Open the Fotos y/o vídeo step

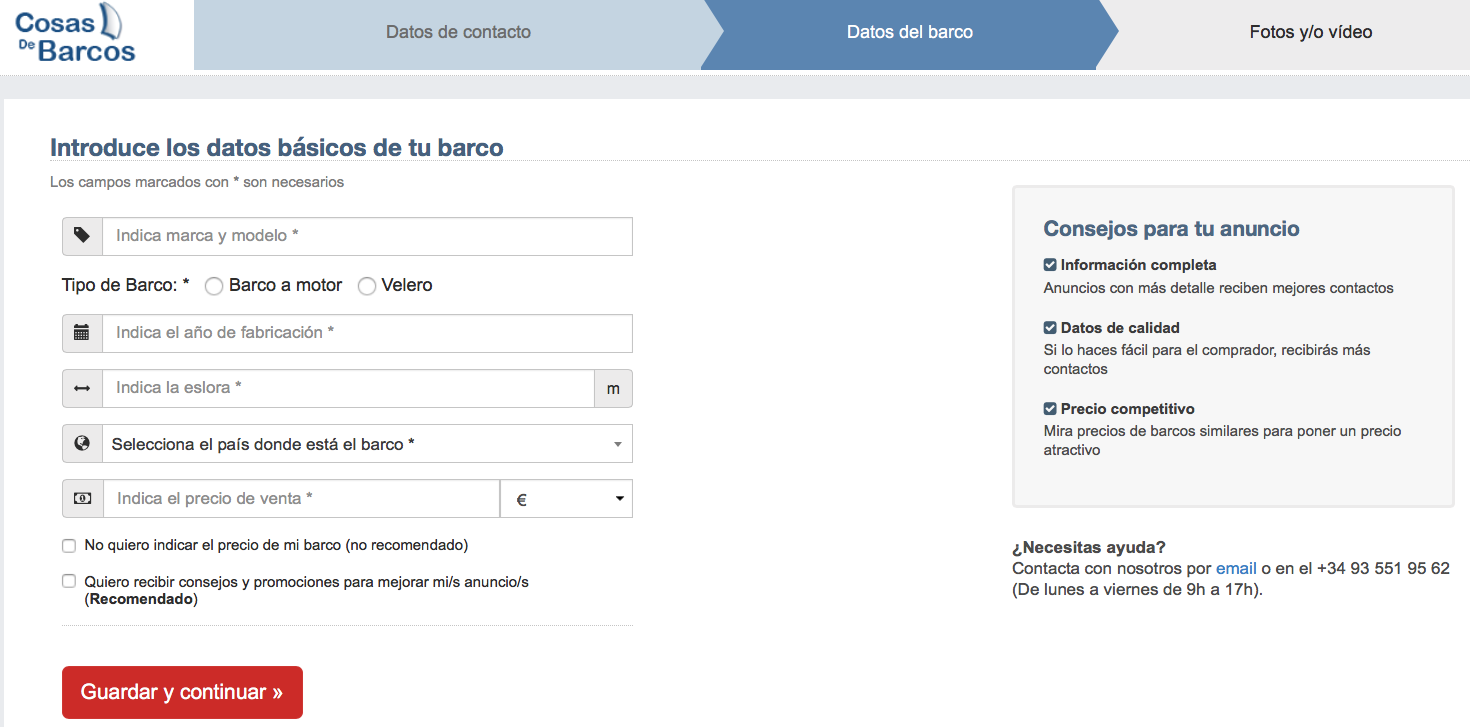(x=1310, y=32)
